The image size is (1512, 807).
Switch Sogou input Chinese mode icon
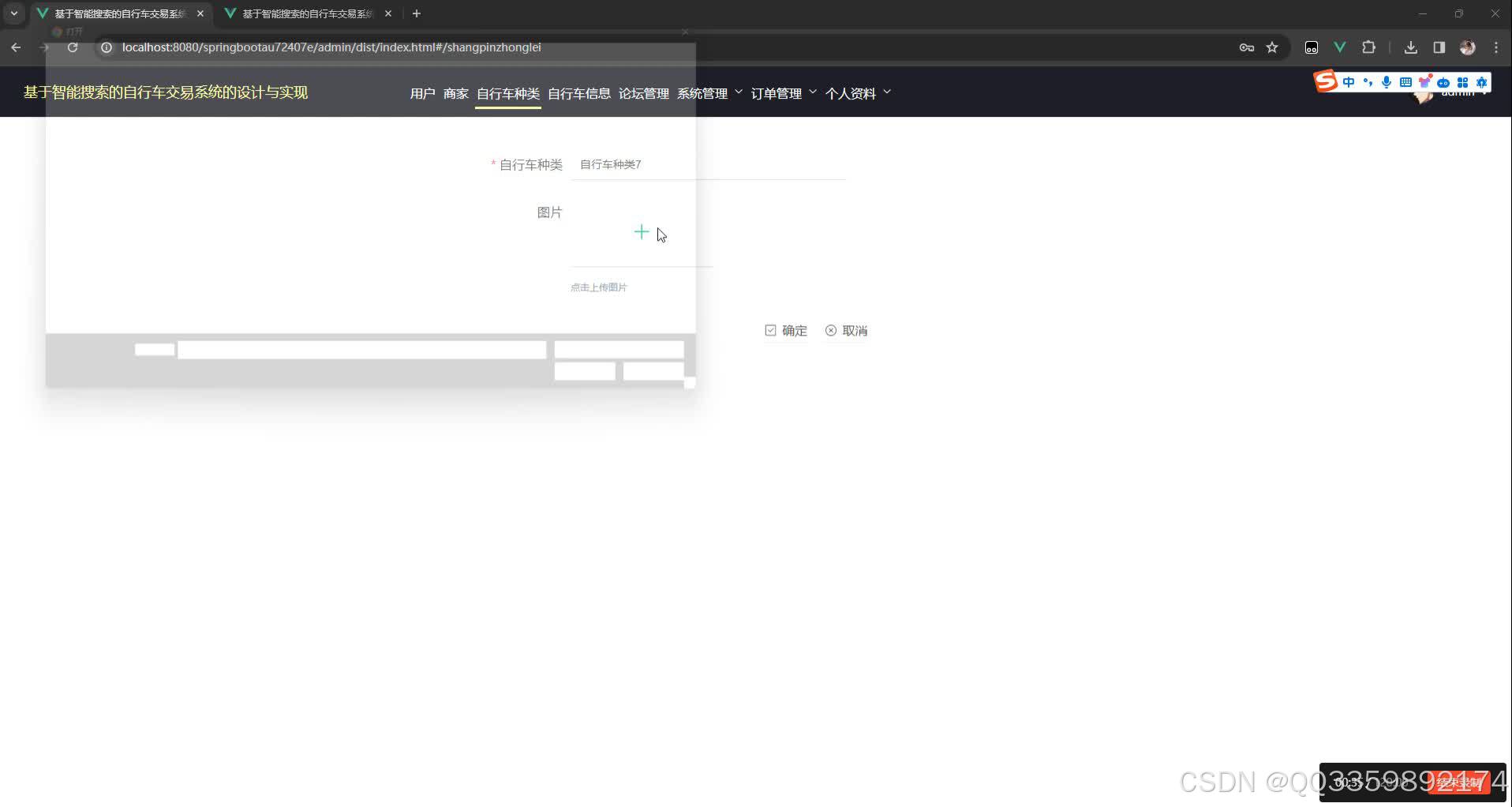pos(1349,82)
